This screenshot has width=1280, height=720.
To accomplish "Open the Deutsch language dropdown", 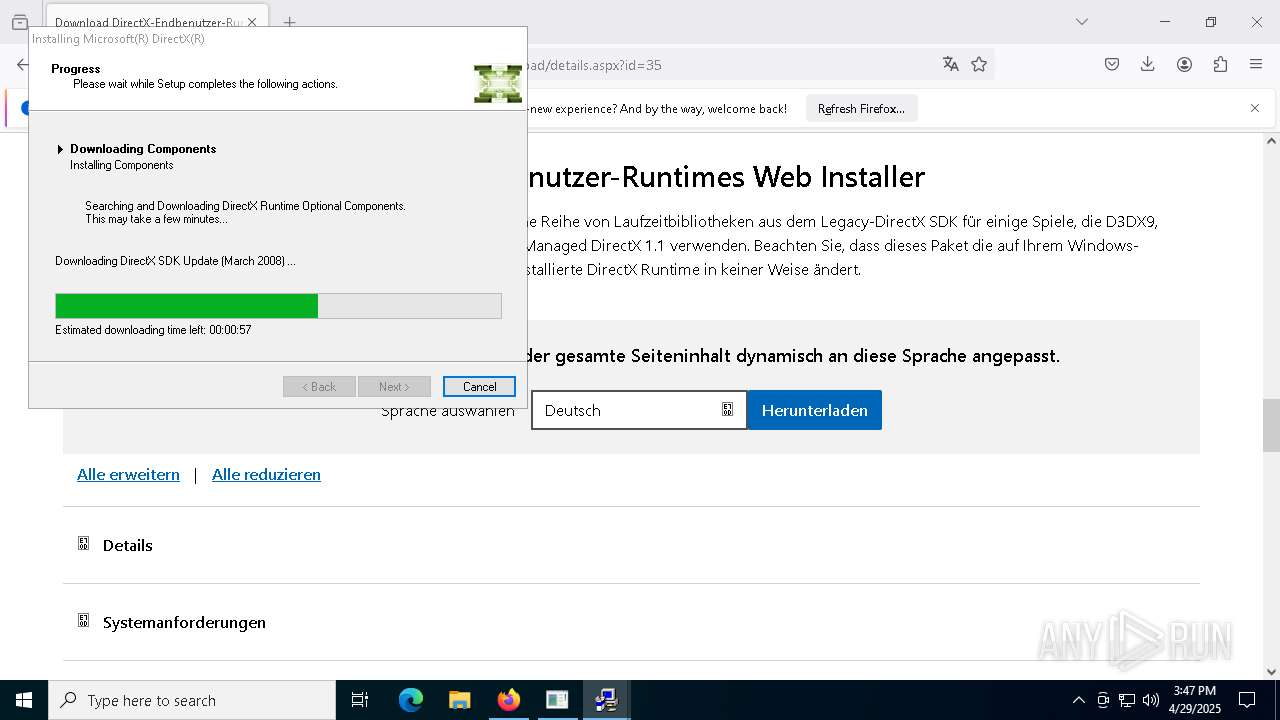I will click(x=639, y=410).
